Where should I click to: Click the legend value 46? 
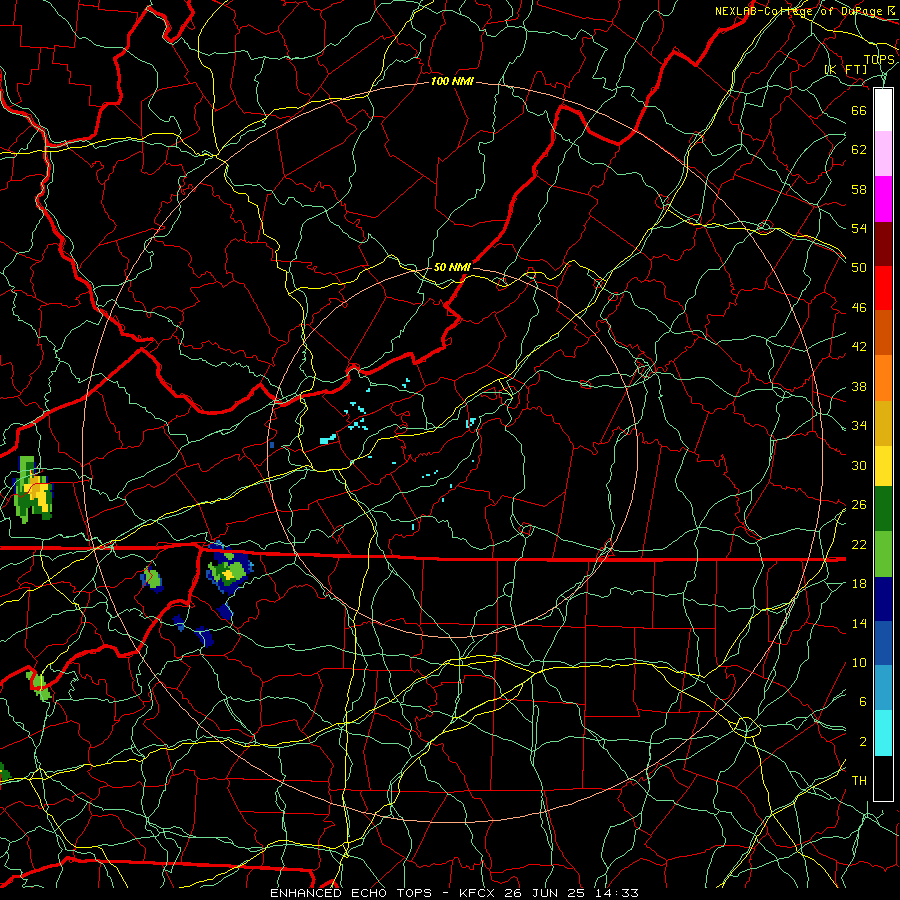859,308
